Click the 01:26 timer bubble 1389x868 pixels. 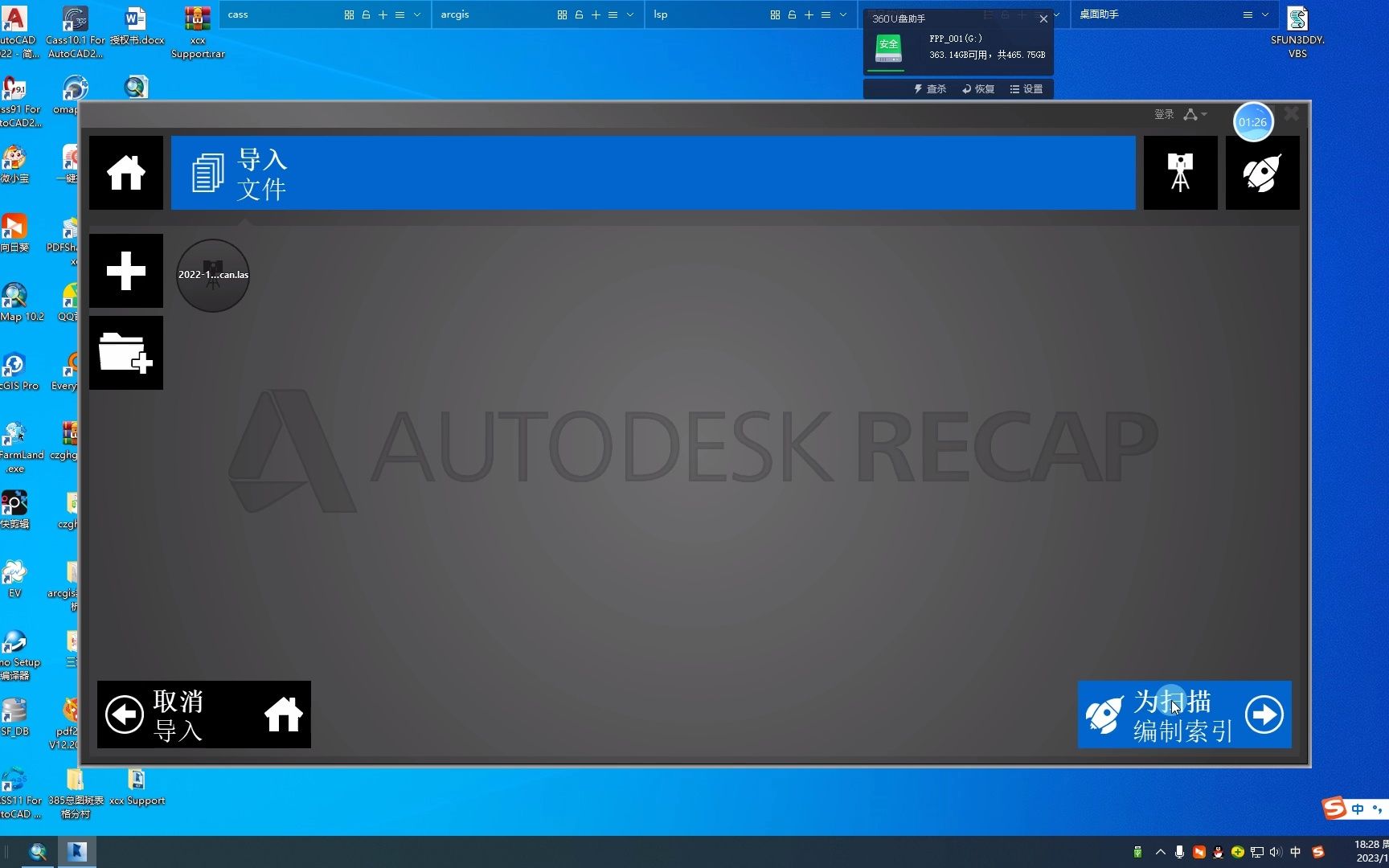(x=1253, y=122)
